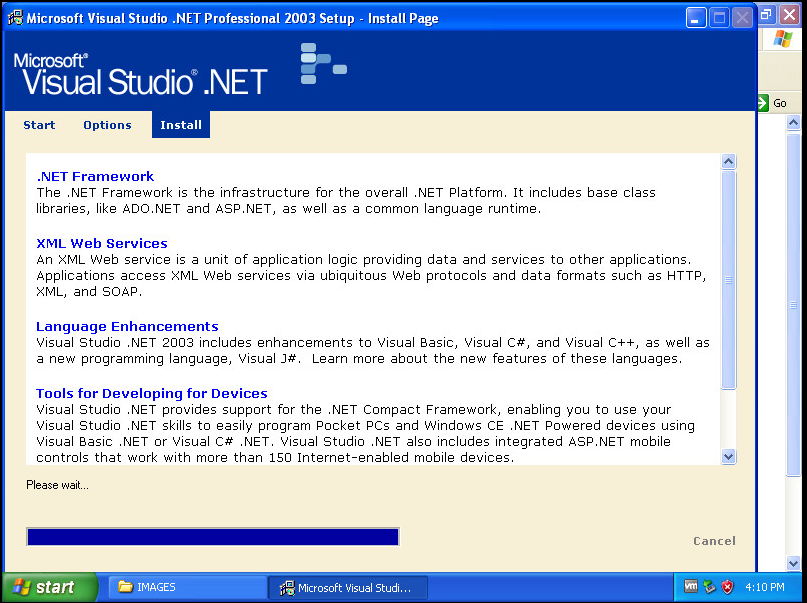Click the VMware tray icon
Screen dimensions: 807x603
[691, 586]
